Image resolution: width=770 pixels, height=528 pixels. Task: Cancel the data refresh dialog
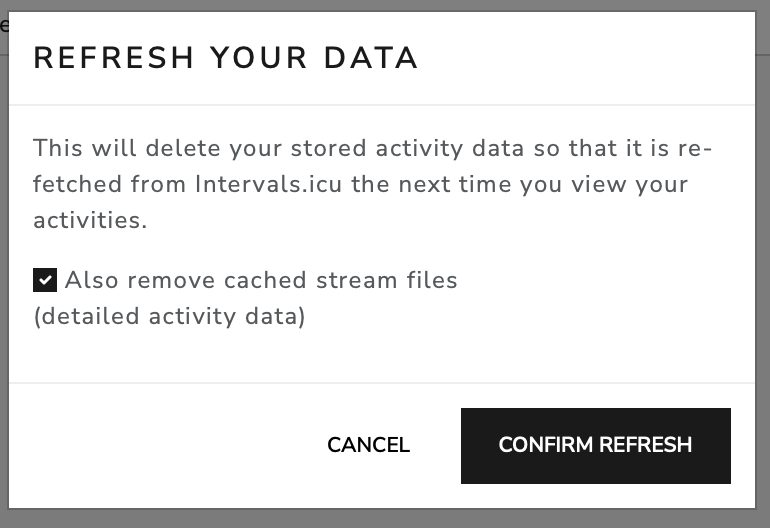point(368,445)
